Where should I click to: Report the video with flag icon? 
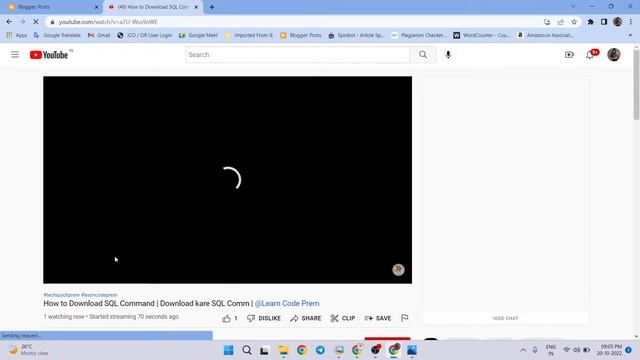pyautogui.click(x=404, y=318)
